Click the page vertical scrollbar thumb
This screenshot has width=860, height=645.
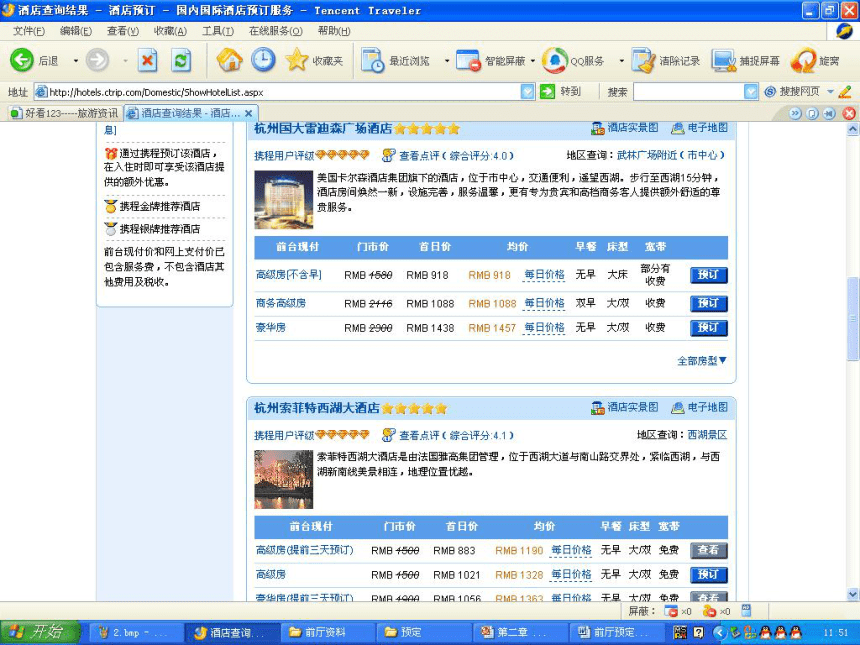coord(853,319)
